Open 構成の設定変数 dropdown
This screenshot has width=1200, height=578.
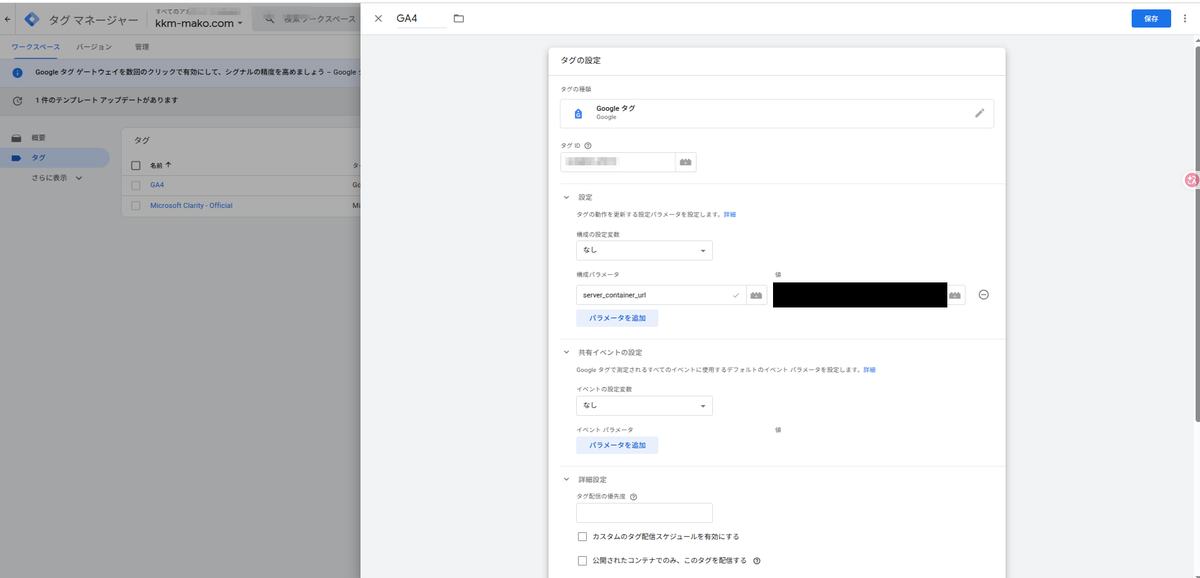pos(644,250)
